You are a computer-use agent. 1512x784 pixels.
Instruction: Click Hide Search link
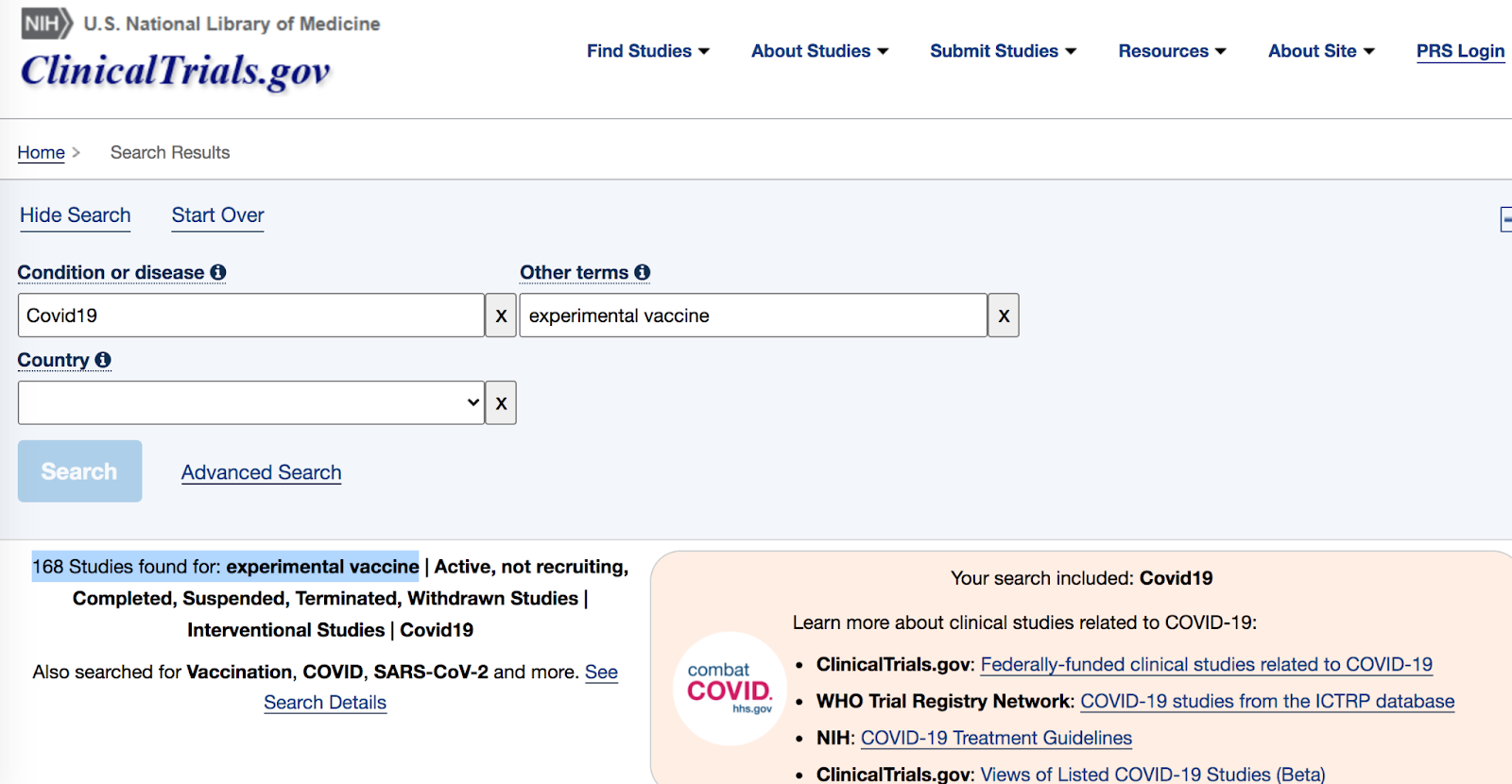[76, 215]
